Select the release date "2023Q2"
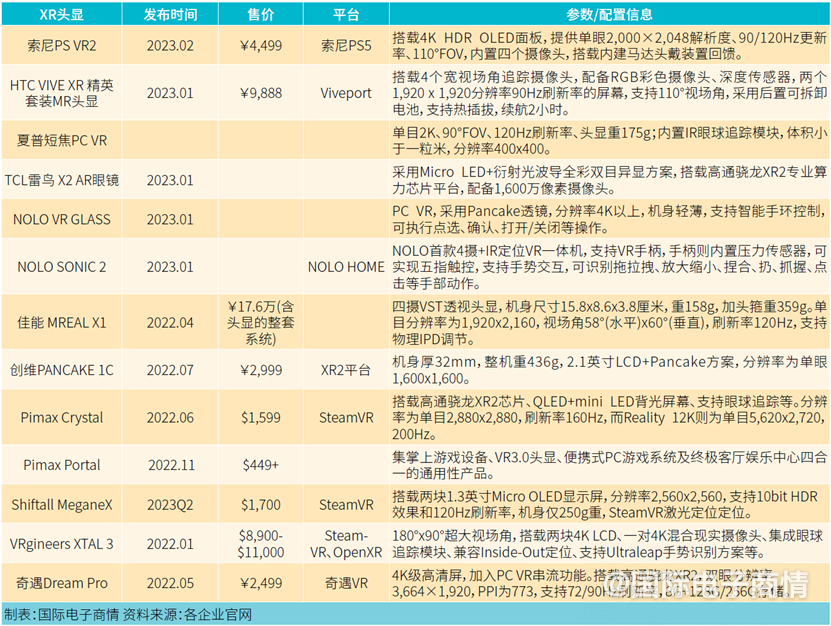The width and height of the screenshot is (831, 626). [170, 505]
